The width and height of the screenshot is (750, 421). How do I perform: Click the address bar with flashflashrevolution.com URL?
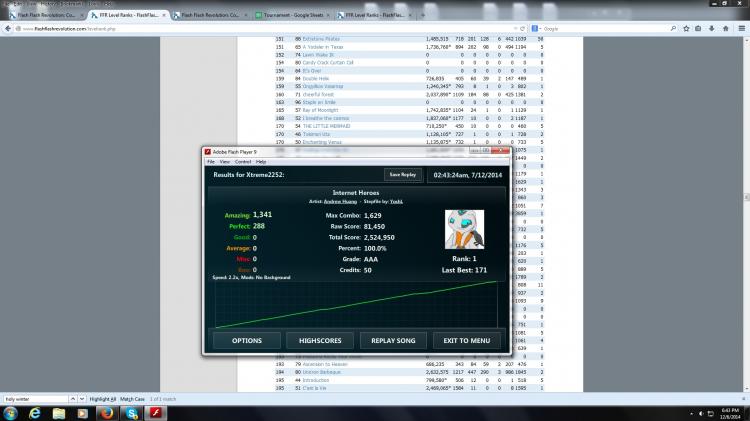[268, 29]
